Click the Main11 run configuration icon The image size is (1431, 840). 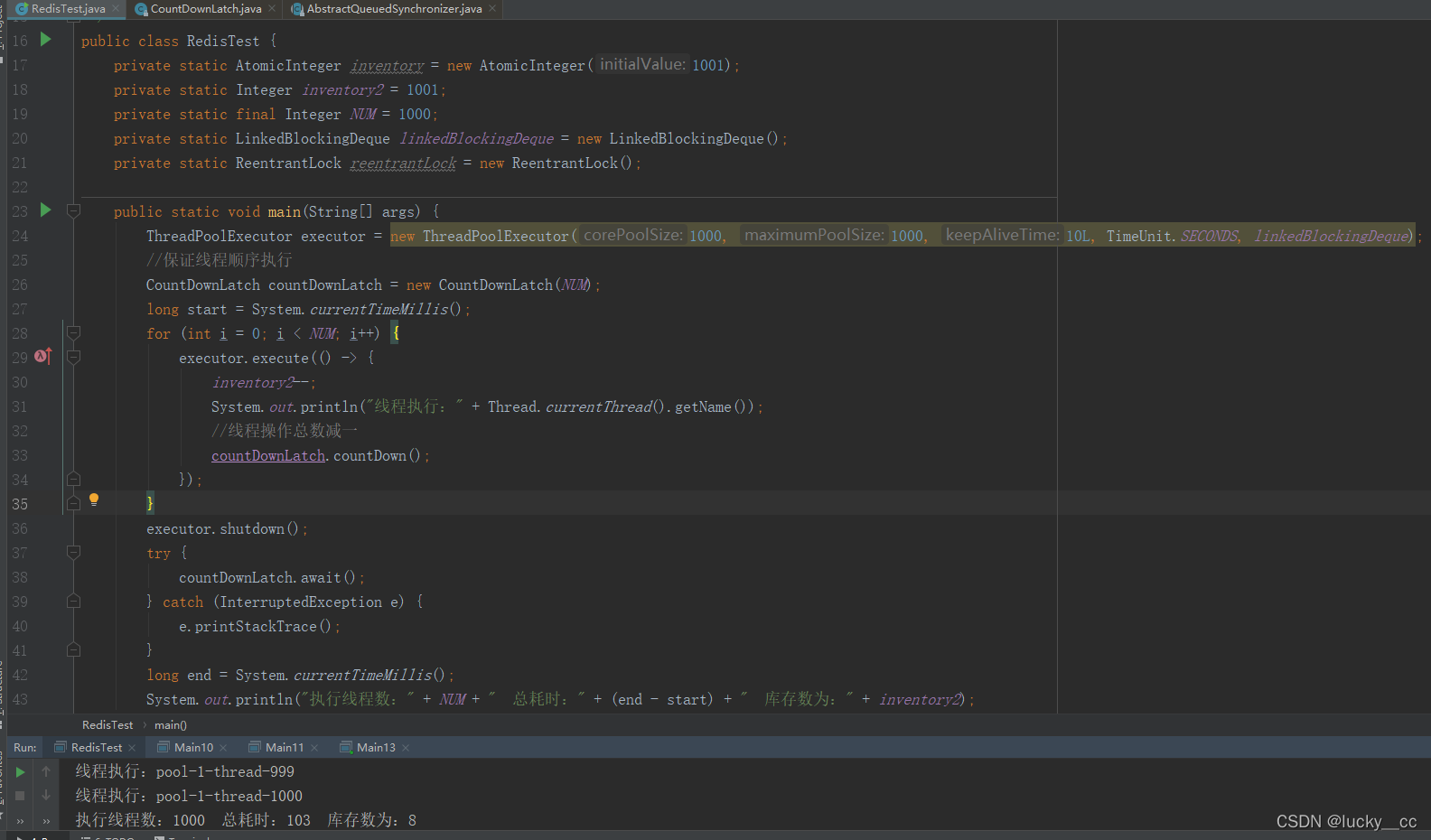coord(255,747)
